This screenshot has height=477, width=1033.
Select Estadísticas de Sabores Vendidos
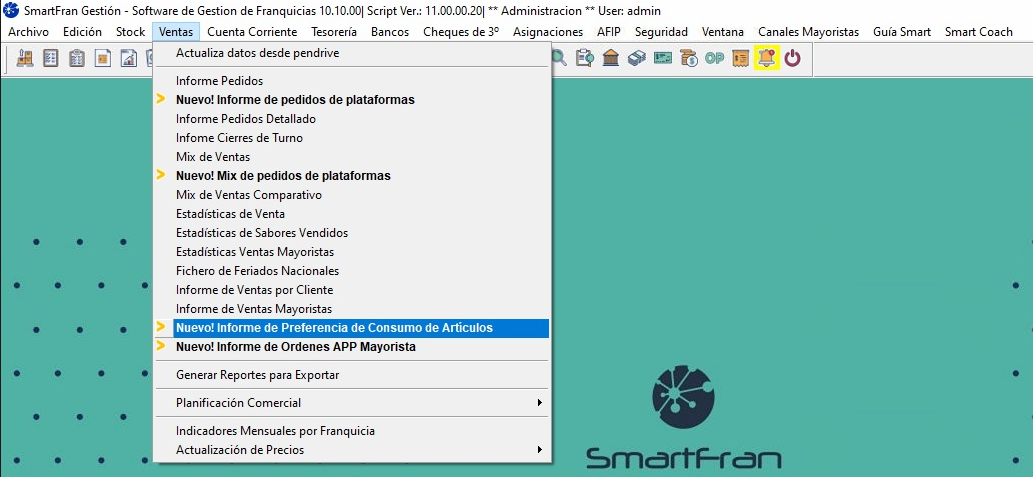352,233
